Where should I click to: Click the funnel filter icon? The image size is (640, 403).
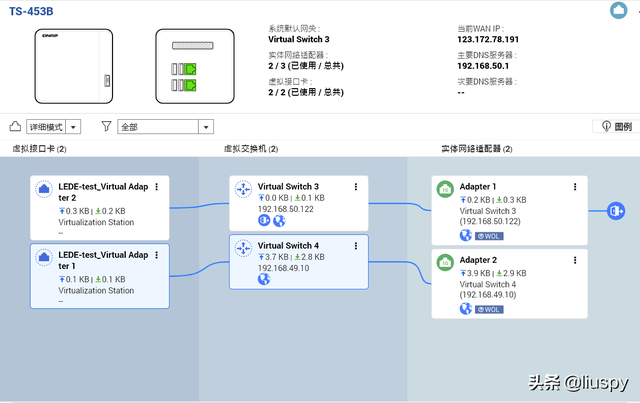107,126
